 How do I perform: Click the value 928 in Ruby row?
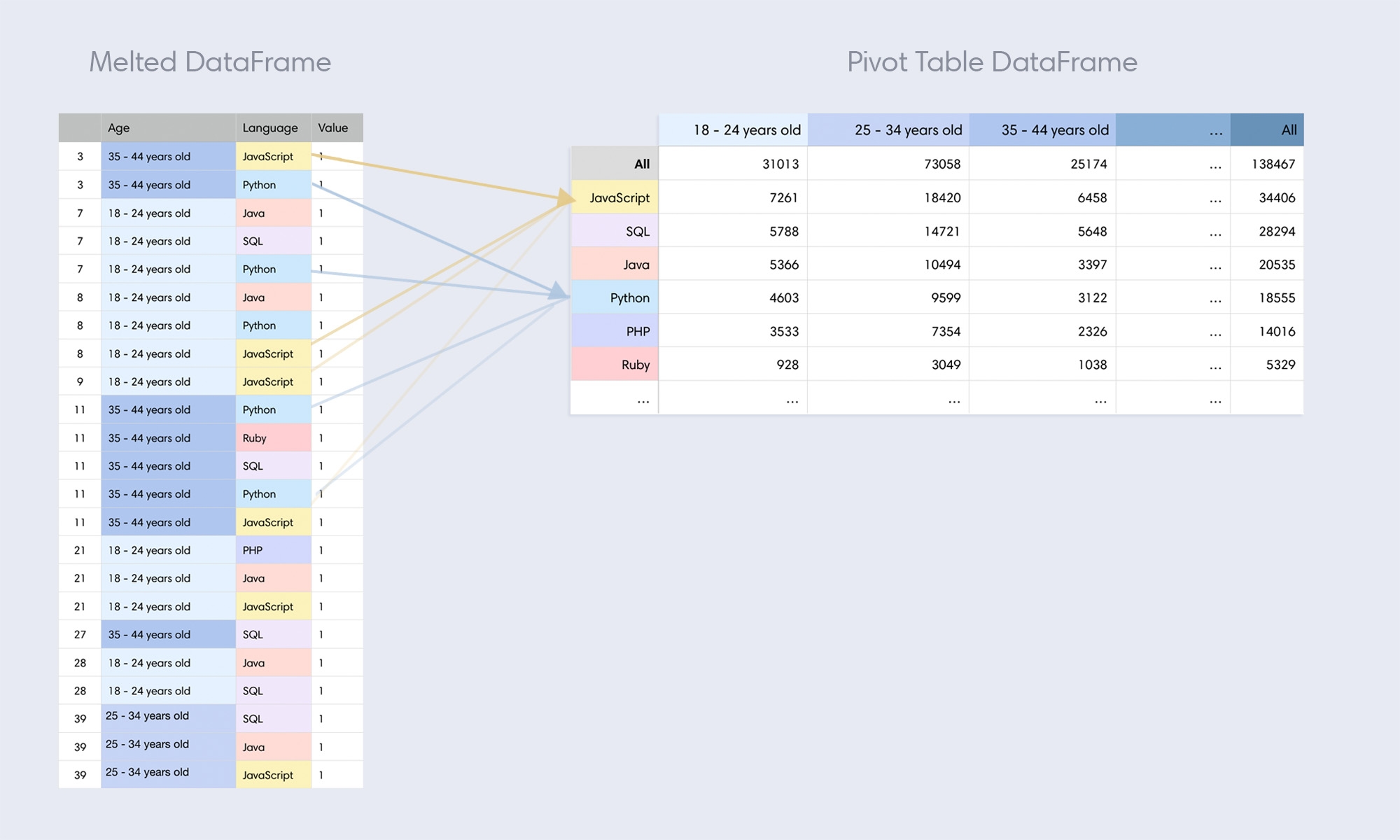787,364
